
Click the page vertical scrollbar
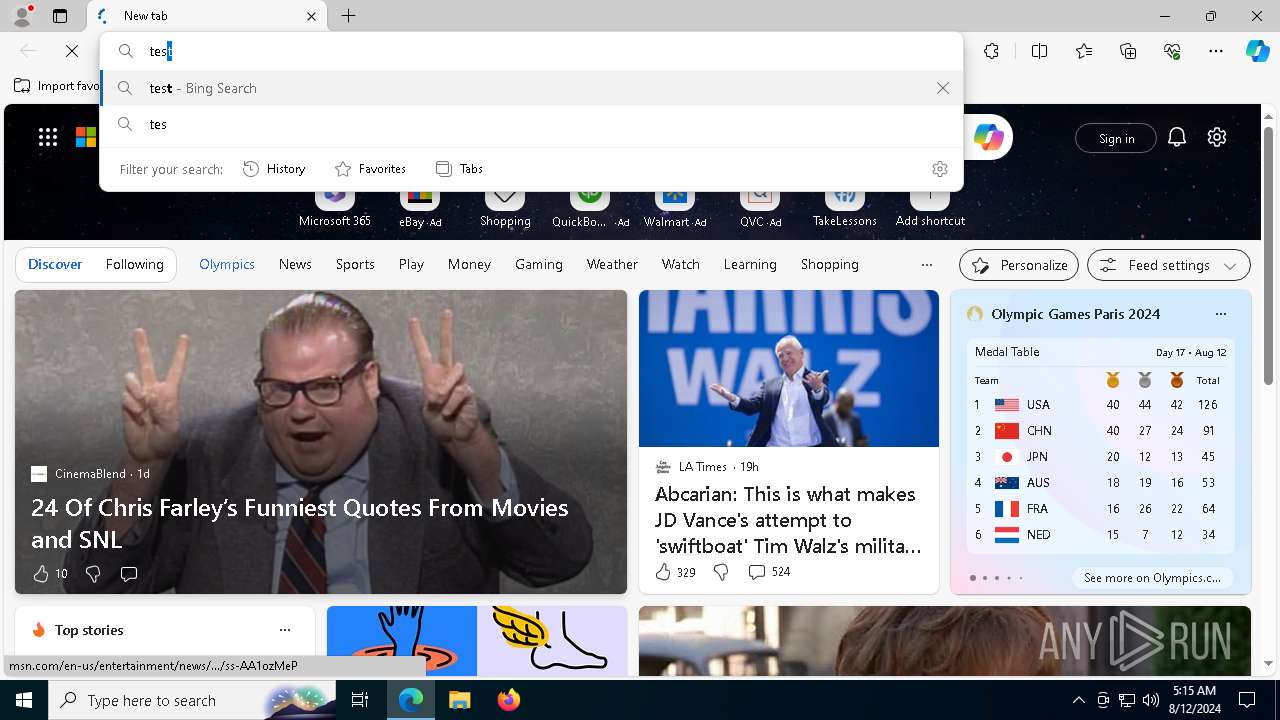pyautogui.click(x=1268, y=257)
